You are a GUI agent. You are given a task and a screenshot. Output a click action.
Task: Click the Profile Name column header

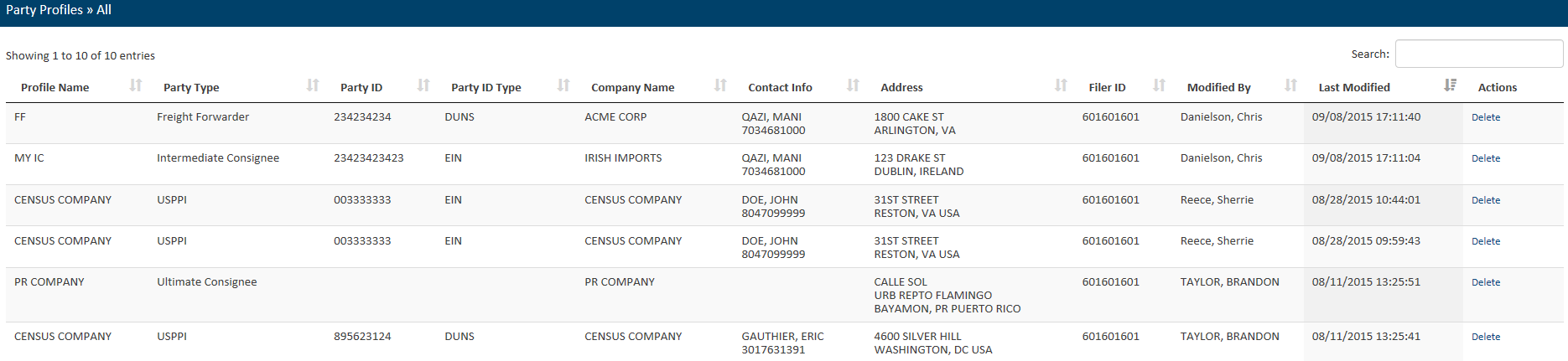click(x=55, y=87)
